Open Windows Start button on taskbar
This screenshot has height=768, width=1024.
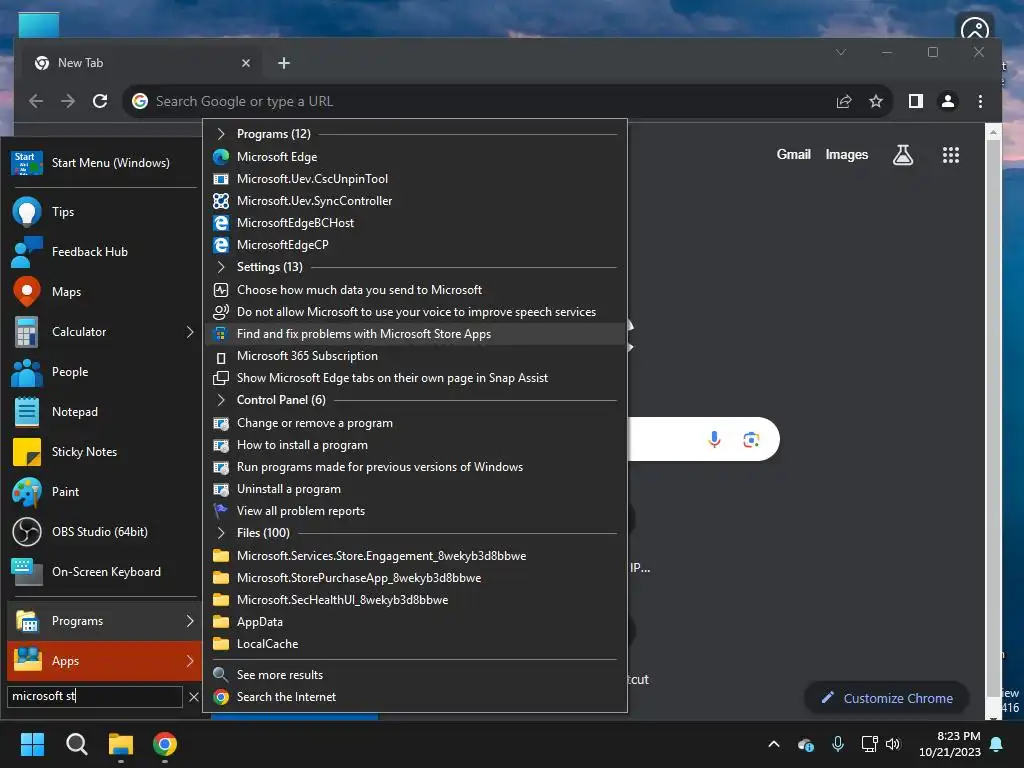32,744
